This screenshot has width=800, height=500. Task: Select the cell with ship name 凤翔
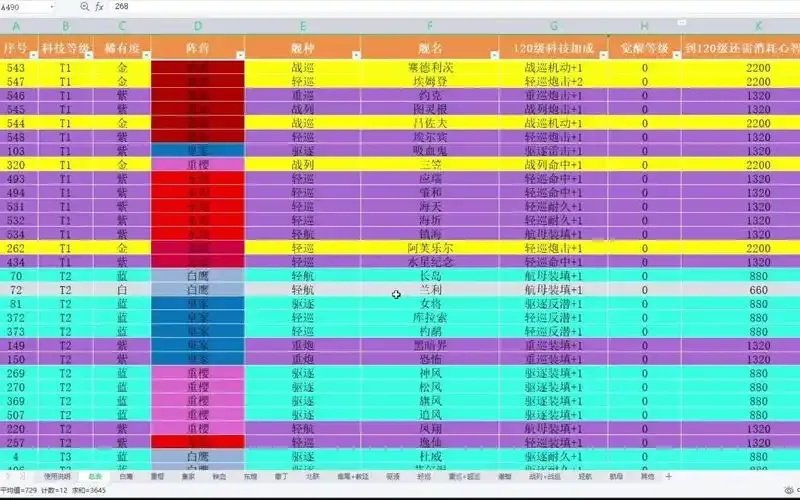(x=430, y=429)
